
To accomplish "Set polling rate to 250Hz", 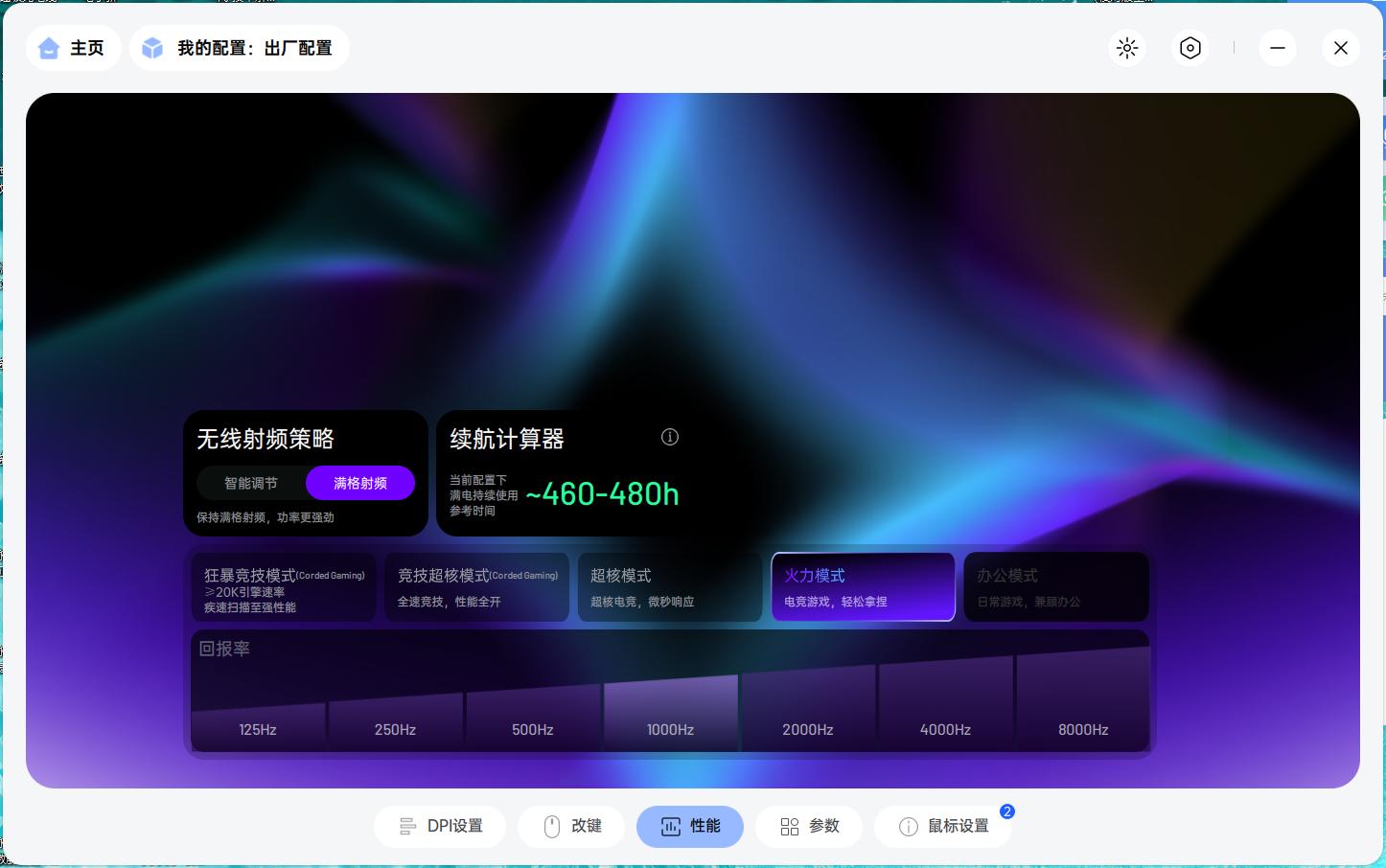I will tap(395, 721).
